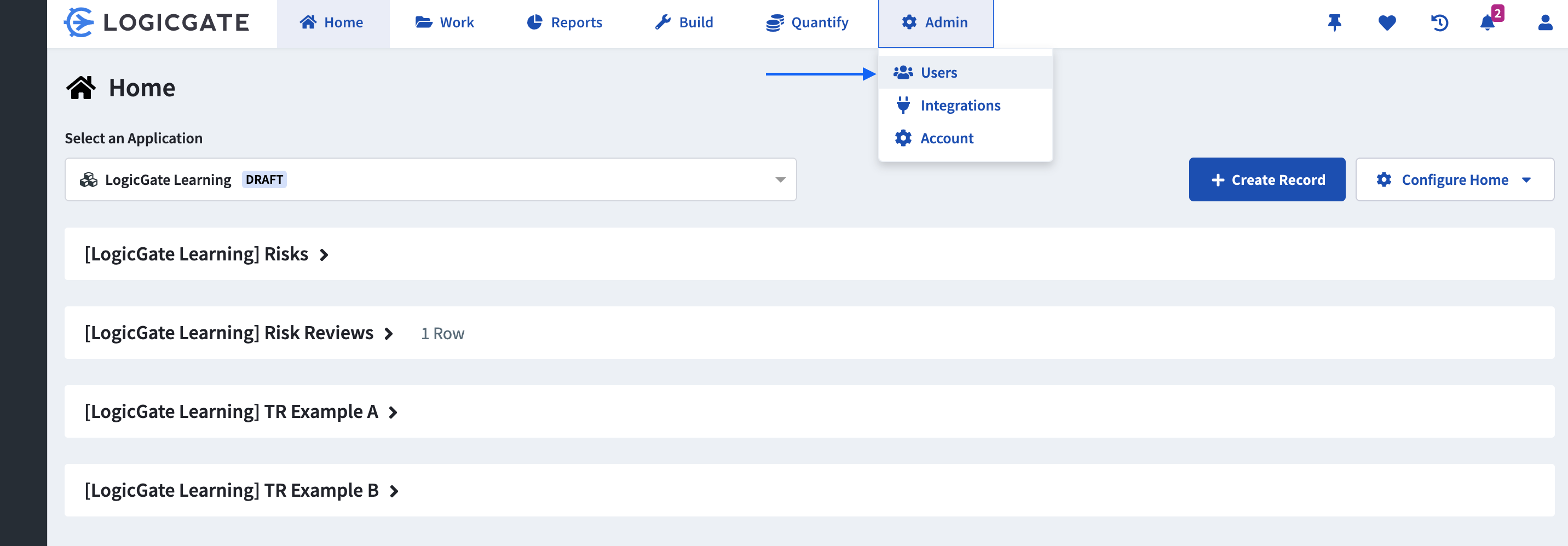Screen dimensions: 1568x546
Task: Click the Users icon in Admin menu
Action: pyautogui.click(x=903, y=72)
